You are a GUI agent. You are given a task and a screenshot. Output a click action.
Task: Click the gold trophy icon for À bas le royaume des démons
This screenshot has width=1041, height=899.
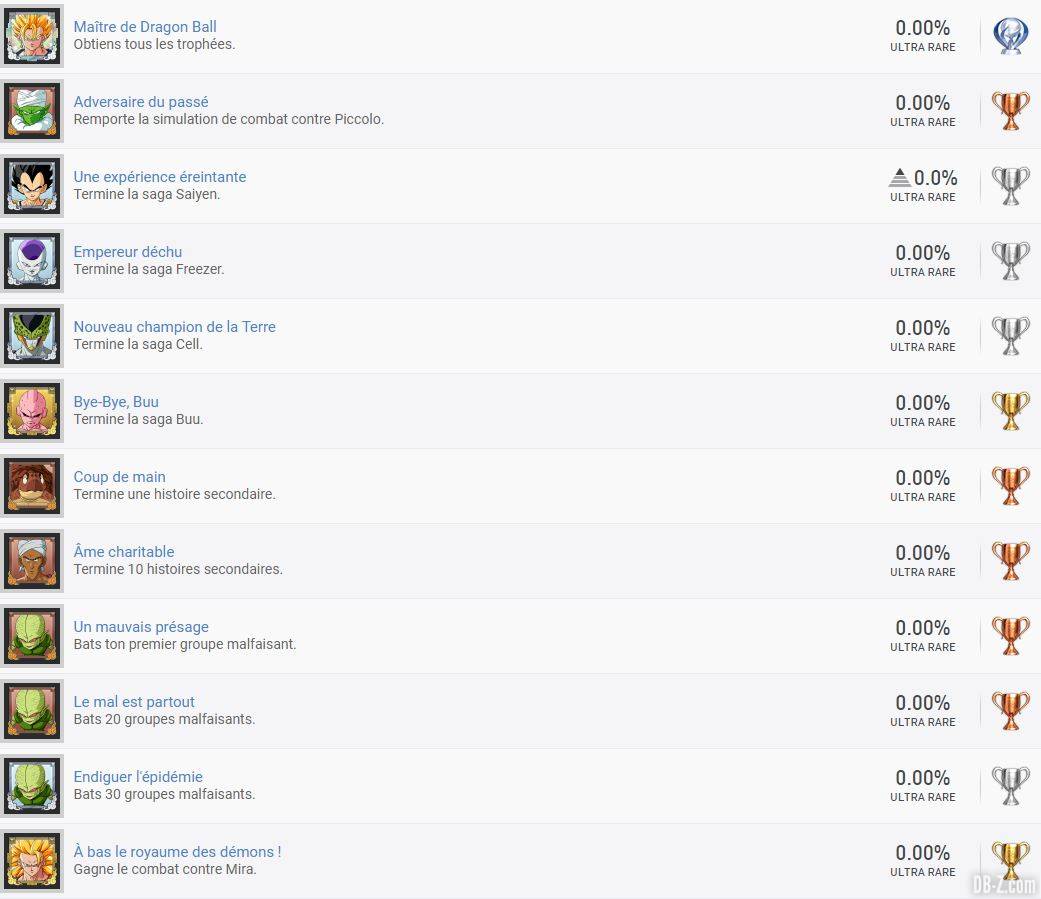[x=1010, y=861]
